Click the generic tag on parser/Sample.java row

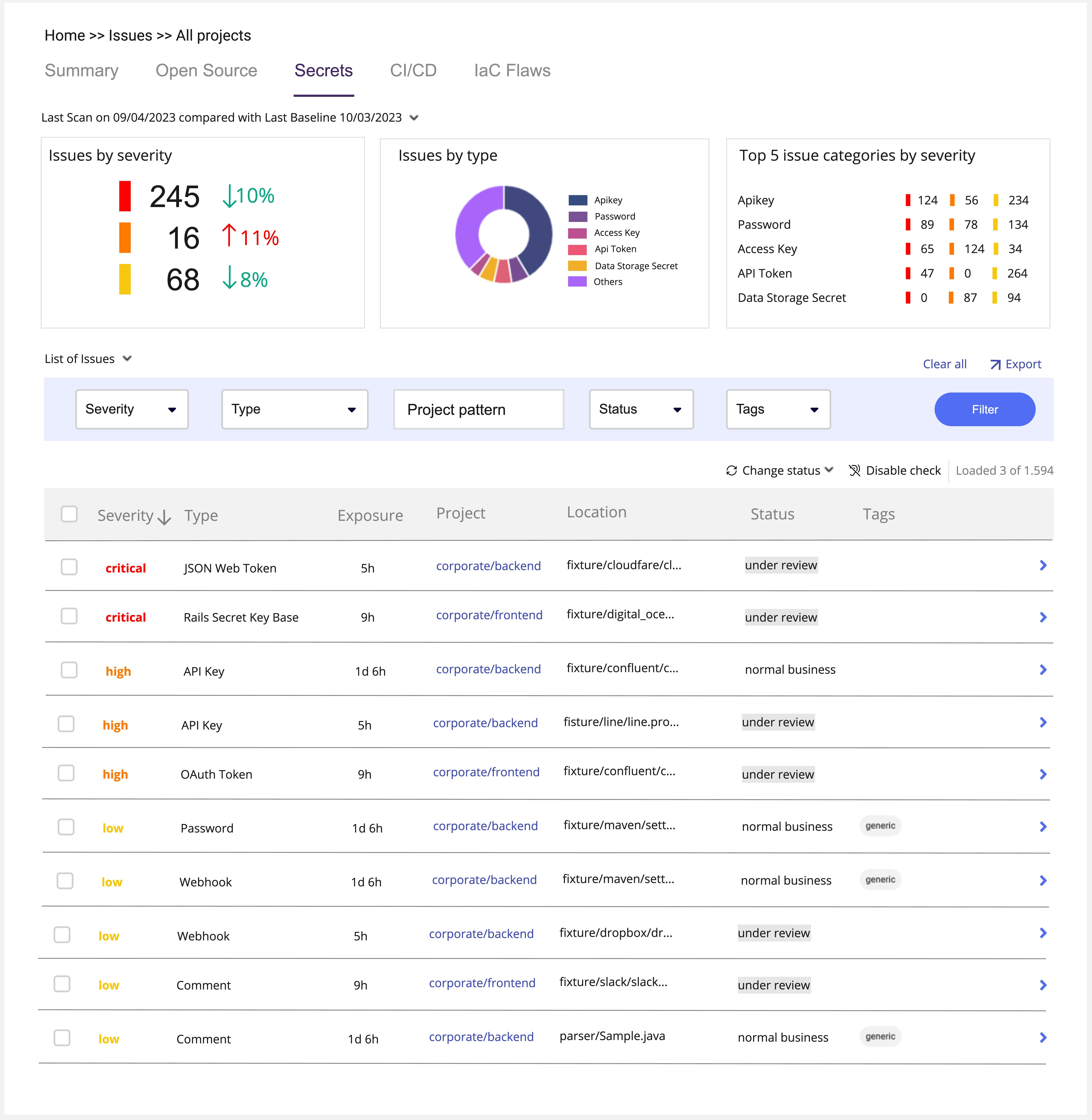[880, 1036]
